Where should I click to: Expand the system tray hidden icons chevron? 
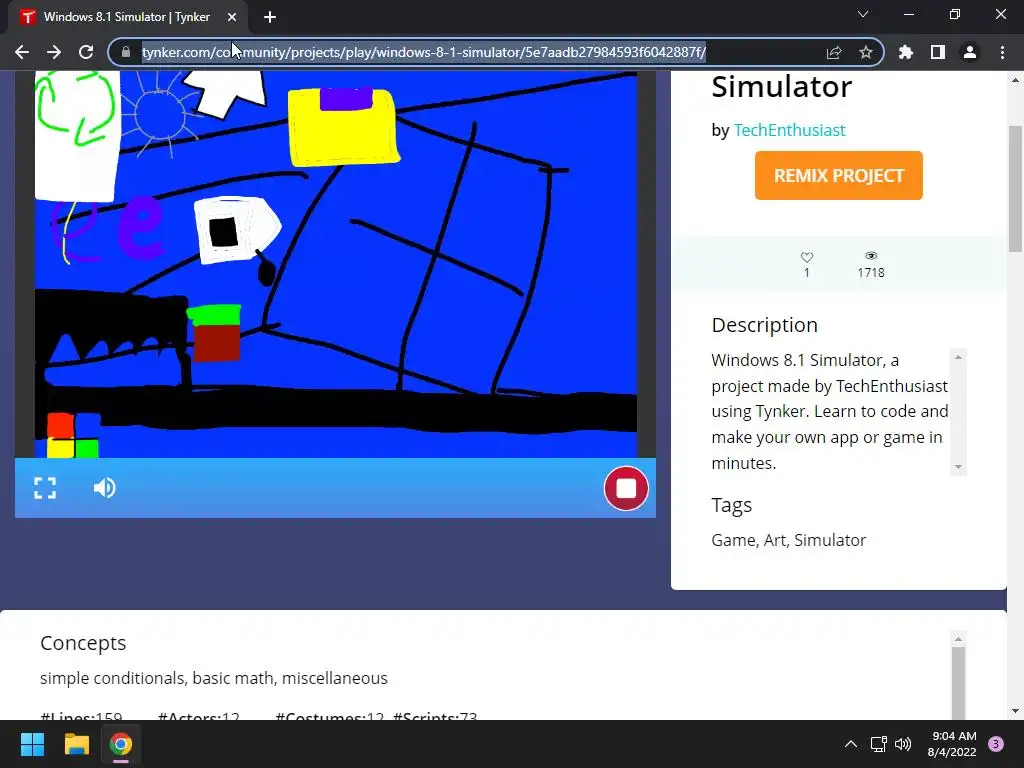[850, 744]
